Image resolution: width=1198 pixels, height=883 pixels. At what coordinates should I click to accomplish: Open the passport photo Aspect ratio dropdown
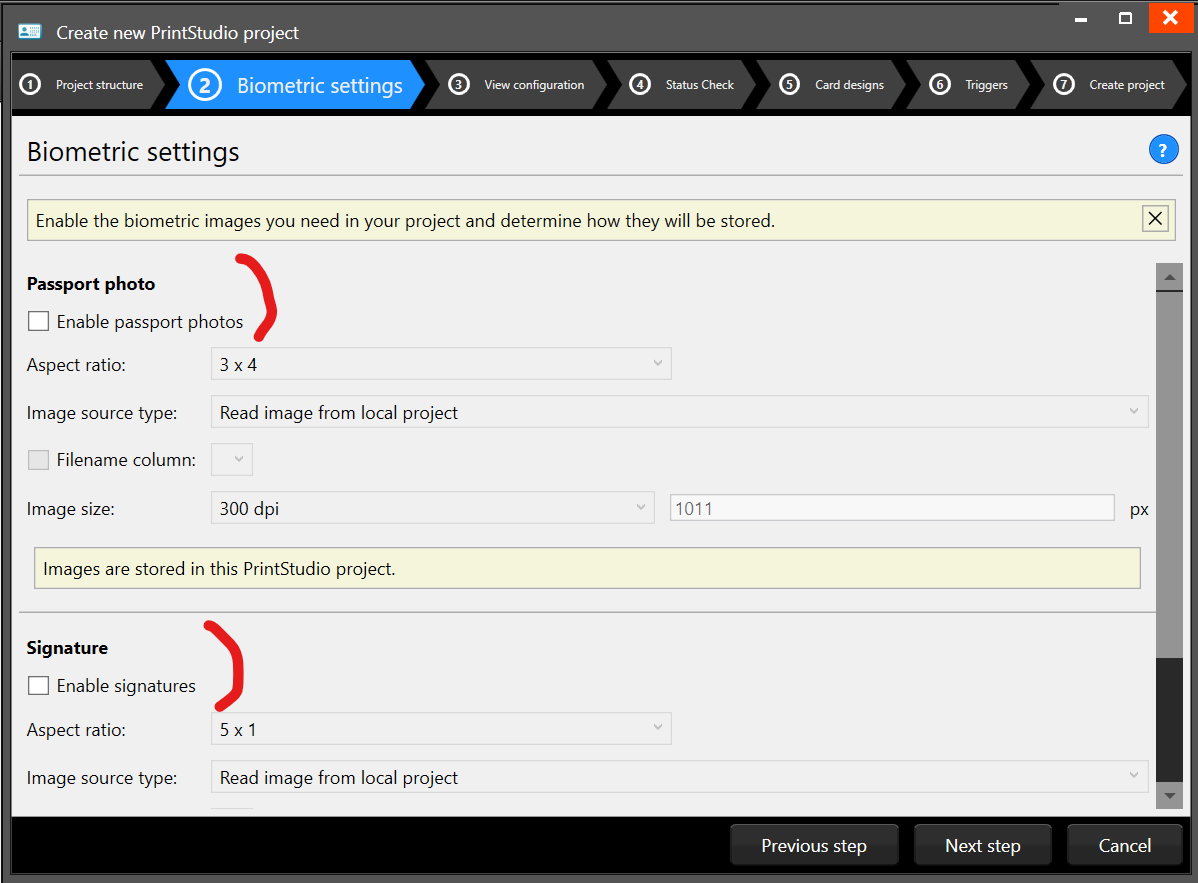pyautogui.click(x=440, y=363)
